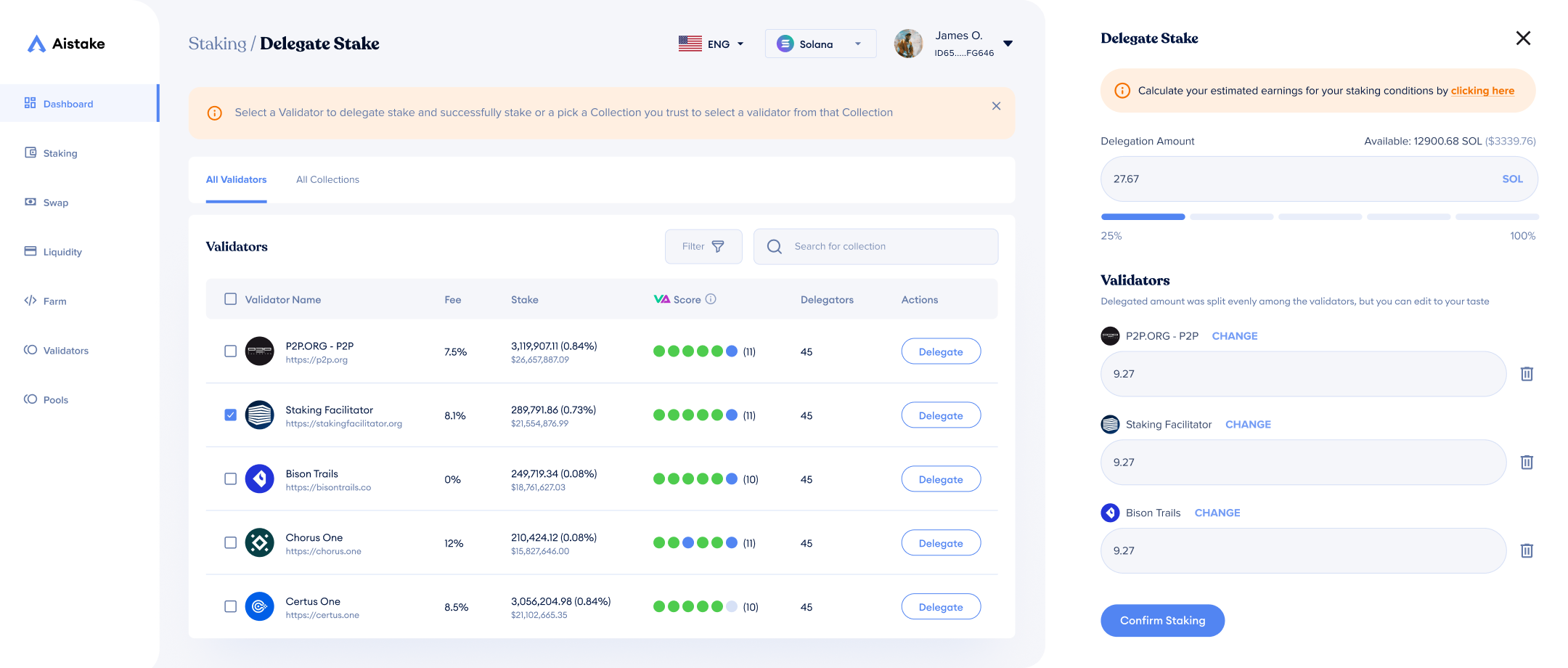Click Staking Facilitator logo in table

click(259, 415)
